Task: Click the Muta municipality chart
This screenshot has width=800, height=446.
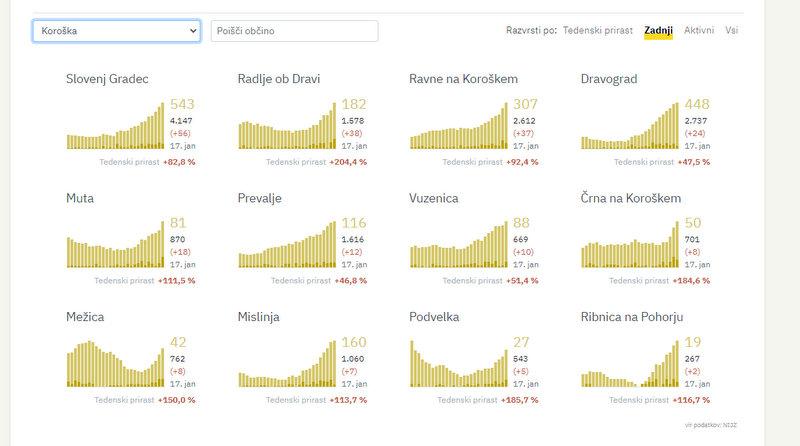Action: tap(115, 247)
